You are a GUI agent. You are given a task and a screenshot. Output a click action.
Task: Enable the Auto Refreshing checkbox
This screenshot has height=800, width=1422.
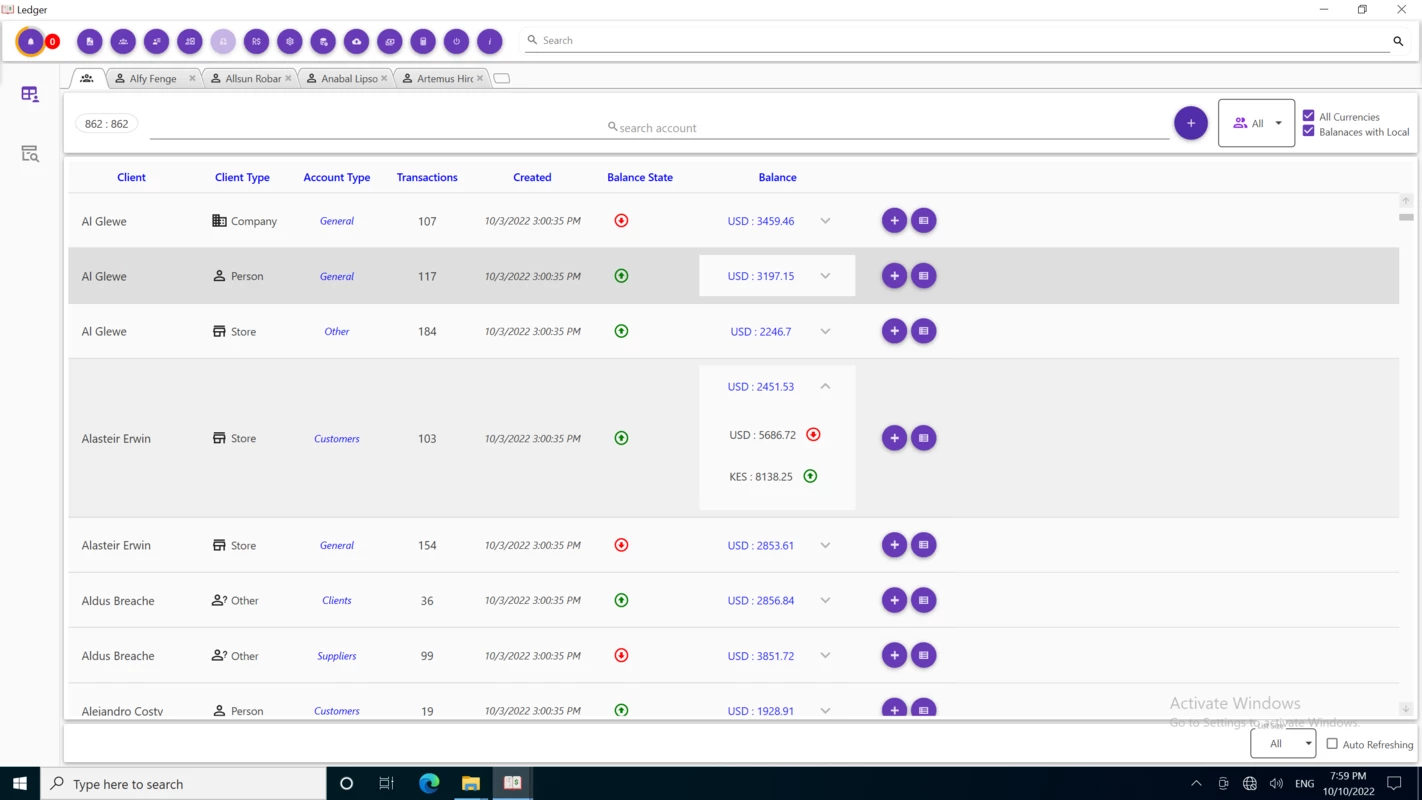tap(1332, 744)
